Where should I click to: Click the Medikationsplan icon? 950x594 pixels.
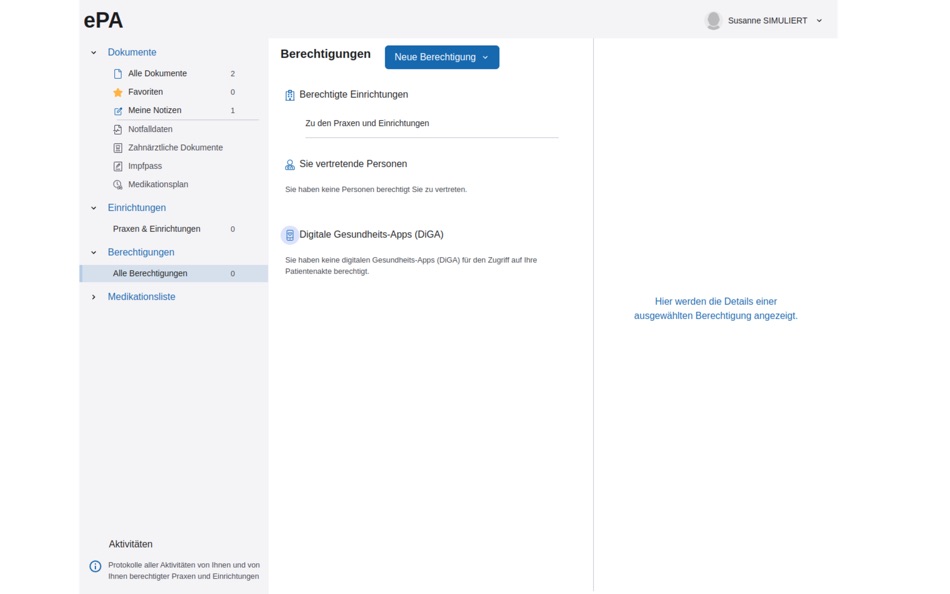point(115,184)
